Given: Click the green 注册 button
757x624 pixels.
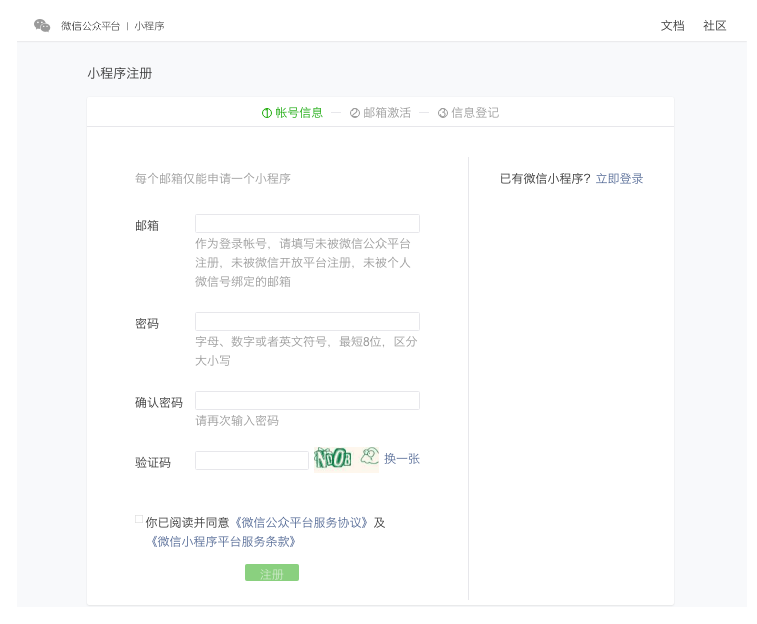Looking at the screenshot, I should point(272,573).
